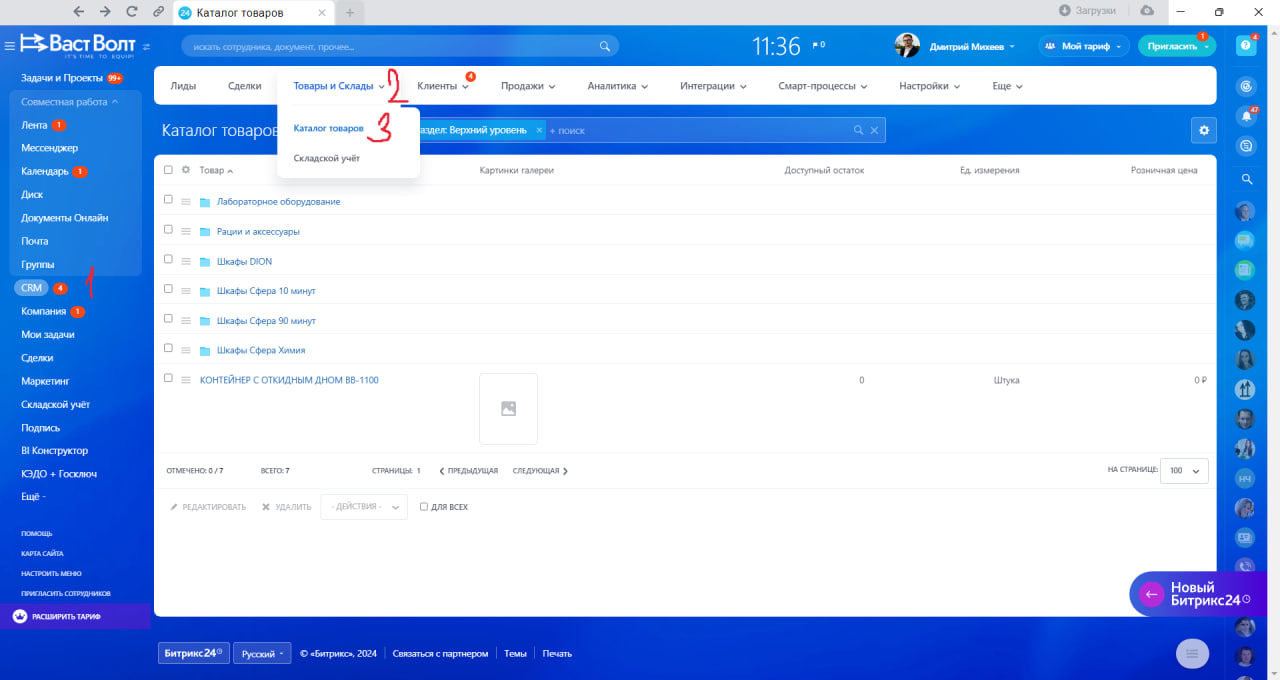Select Каталог товаров in the dropdown menu
Screen dimensions: 1280x680
329,128
